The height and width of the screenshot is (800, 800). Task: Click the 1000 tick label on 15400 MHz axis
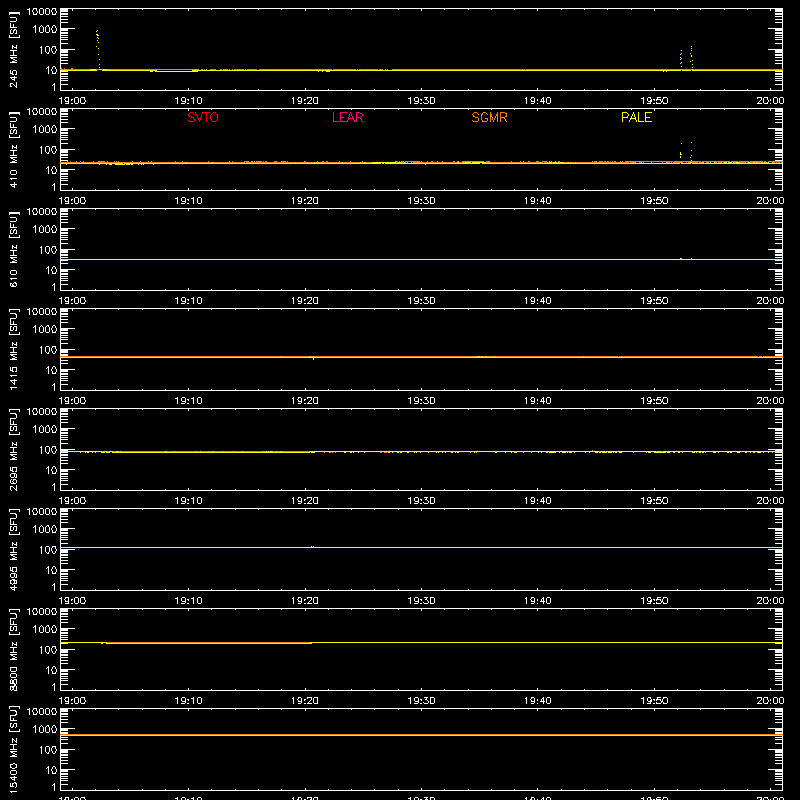[45, 729]
